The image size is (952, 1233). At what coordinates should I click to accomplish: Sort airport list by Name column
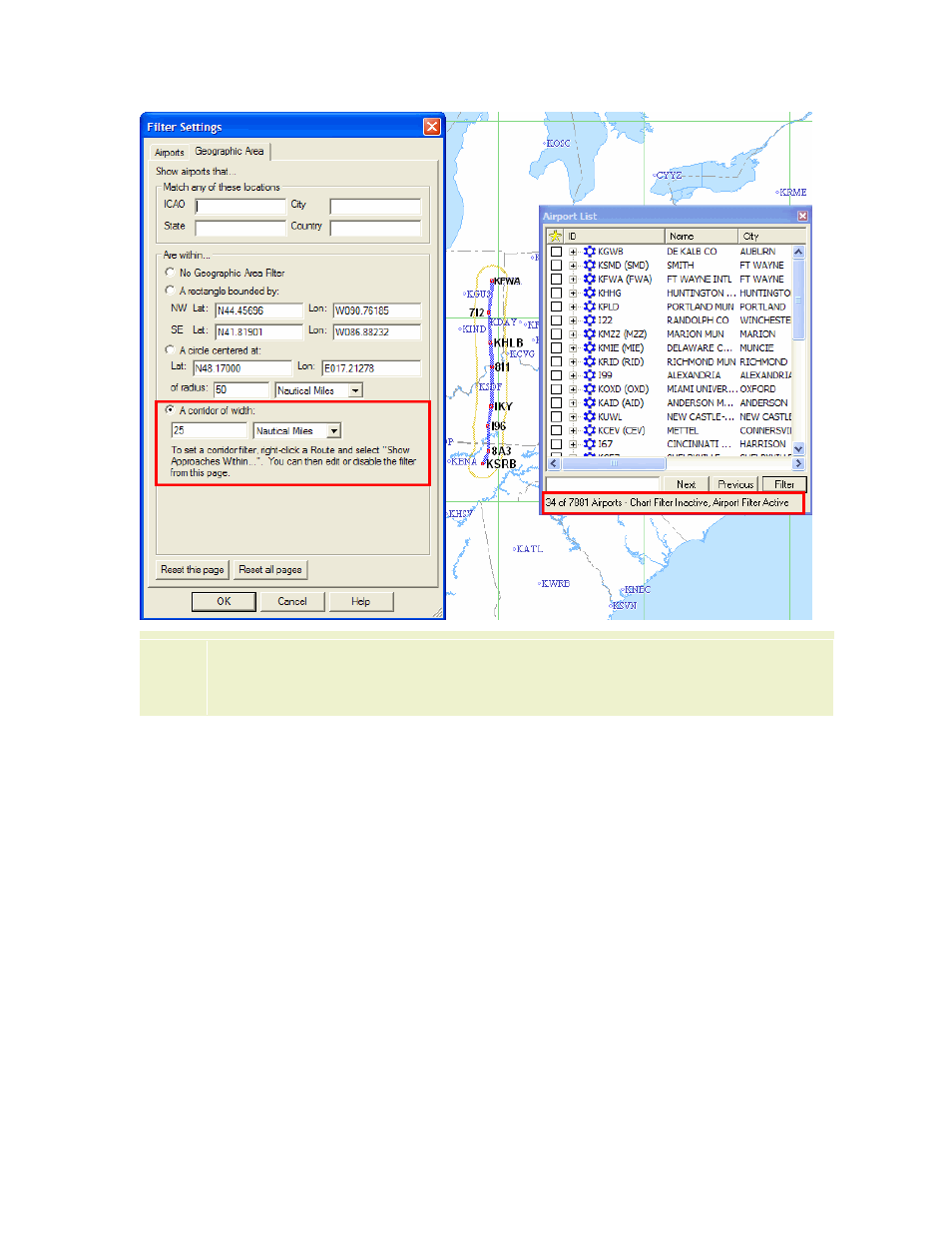tap(702, 236)
